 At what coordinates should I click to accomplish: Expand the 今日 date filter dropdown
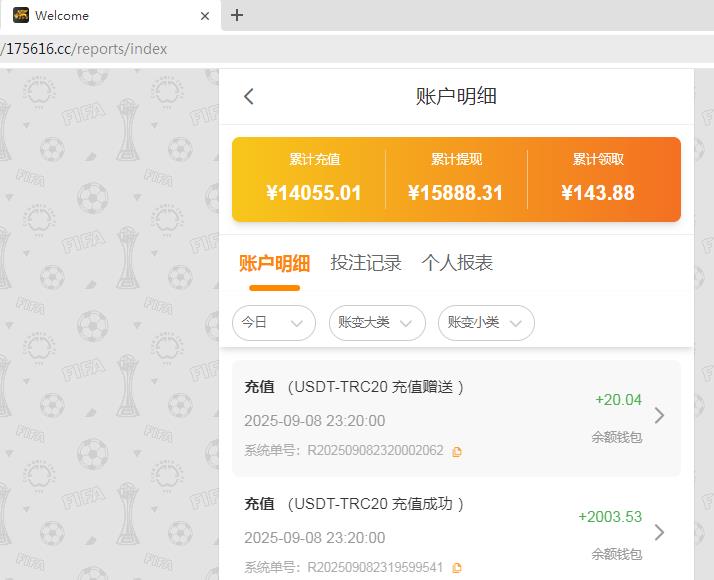tap(273, 323)
